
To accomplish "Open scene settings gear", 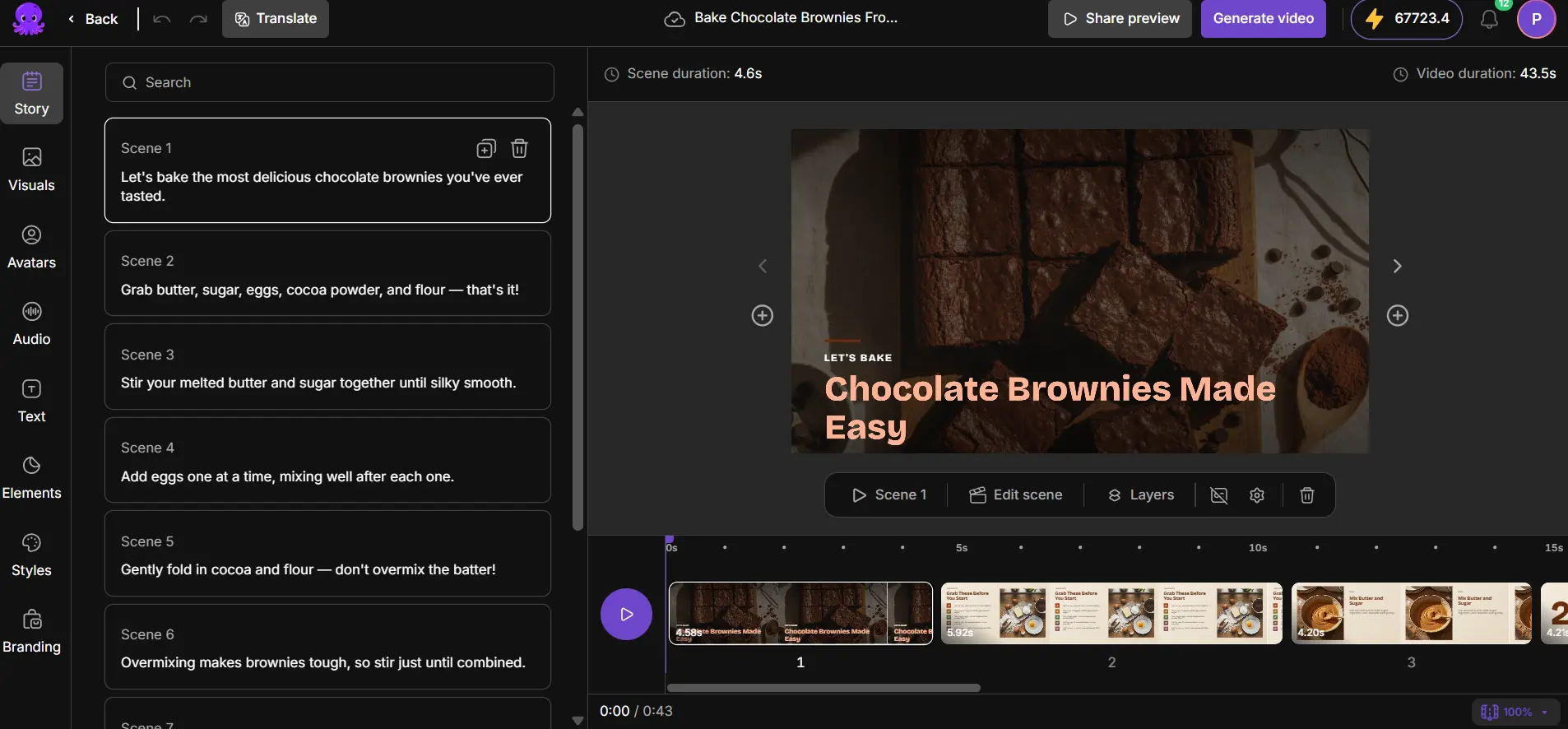I will tap(1257, 495).
